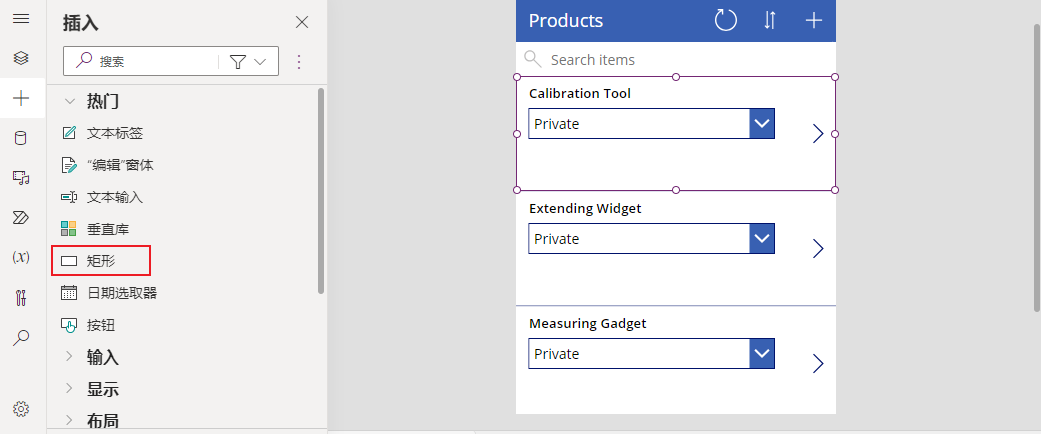
Task: Click the refresh icon in Products header
Action: [x=726, y=20]
